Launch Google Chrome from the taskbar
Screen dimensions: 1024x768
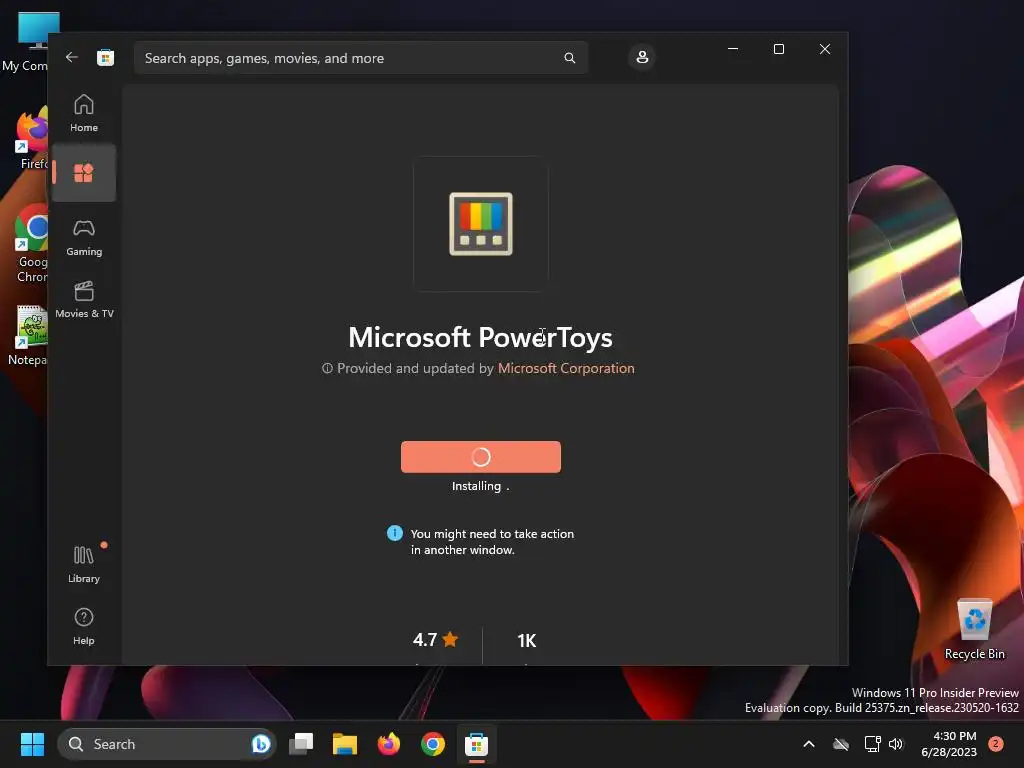click(432, 744)
